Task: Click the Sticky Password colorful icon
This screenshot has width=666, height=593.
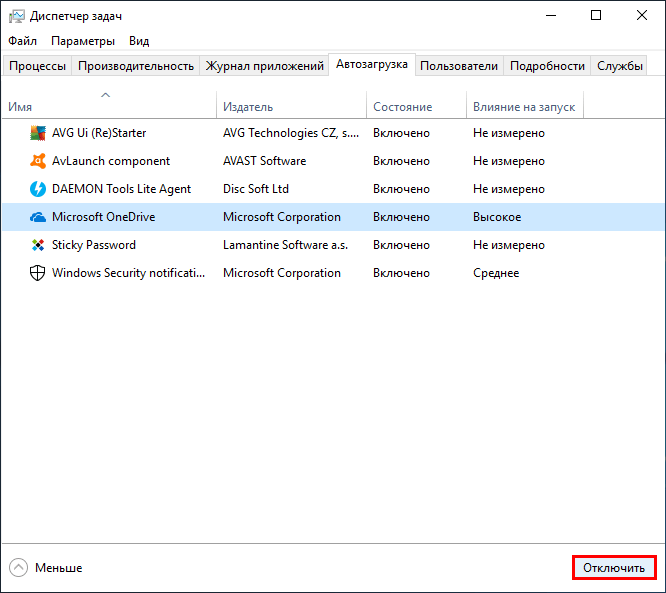Action: click(x=38, y=245)
